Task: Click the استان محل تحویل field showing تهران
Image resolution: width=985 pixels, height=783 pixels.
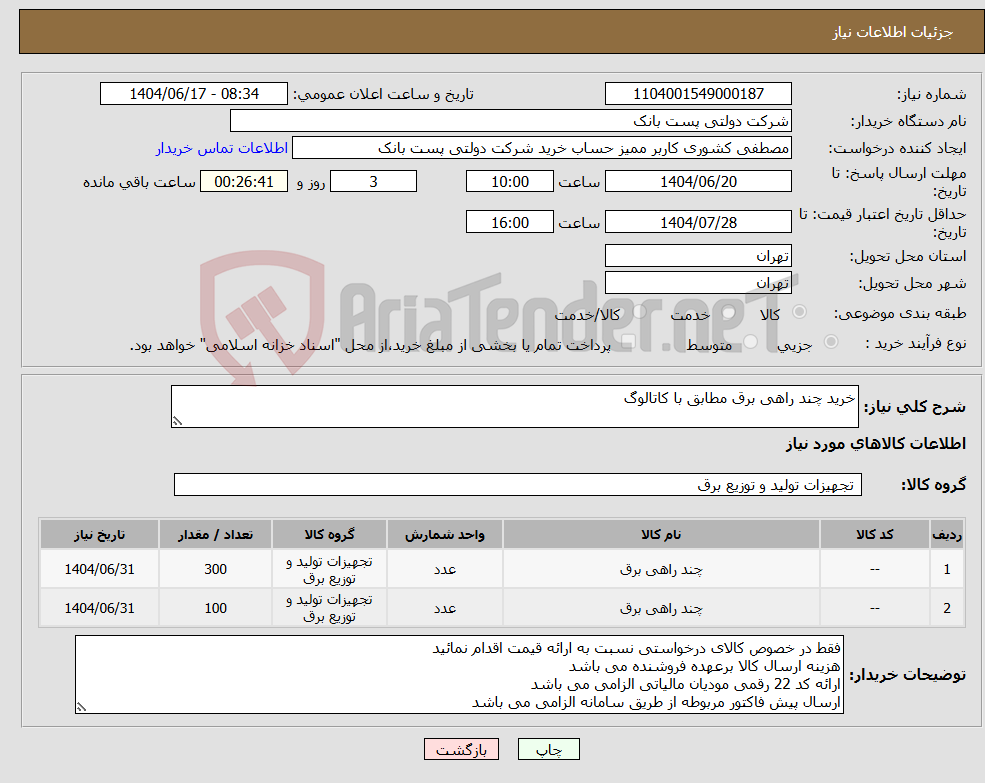Action: pyautogui.click(x=697, y=255)
